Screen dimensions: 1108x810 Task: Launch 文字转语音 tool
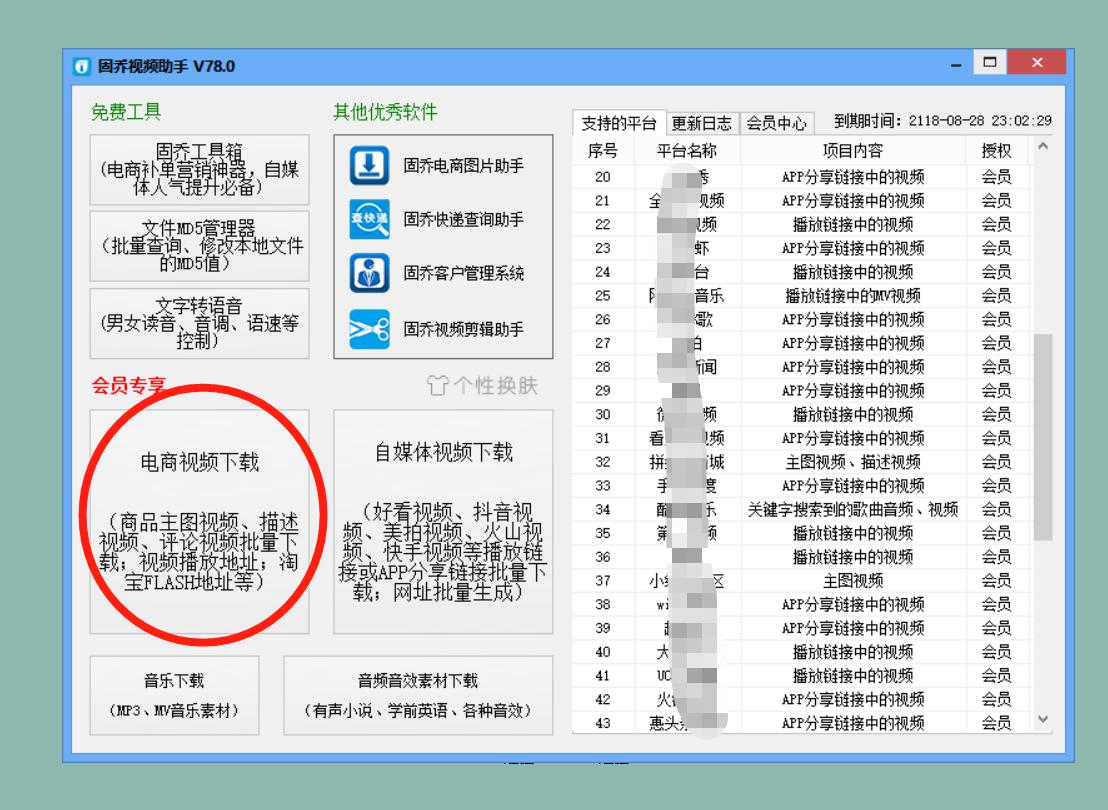[x=199, y=323]
